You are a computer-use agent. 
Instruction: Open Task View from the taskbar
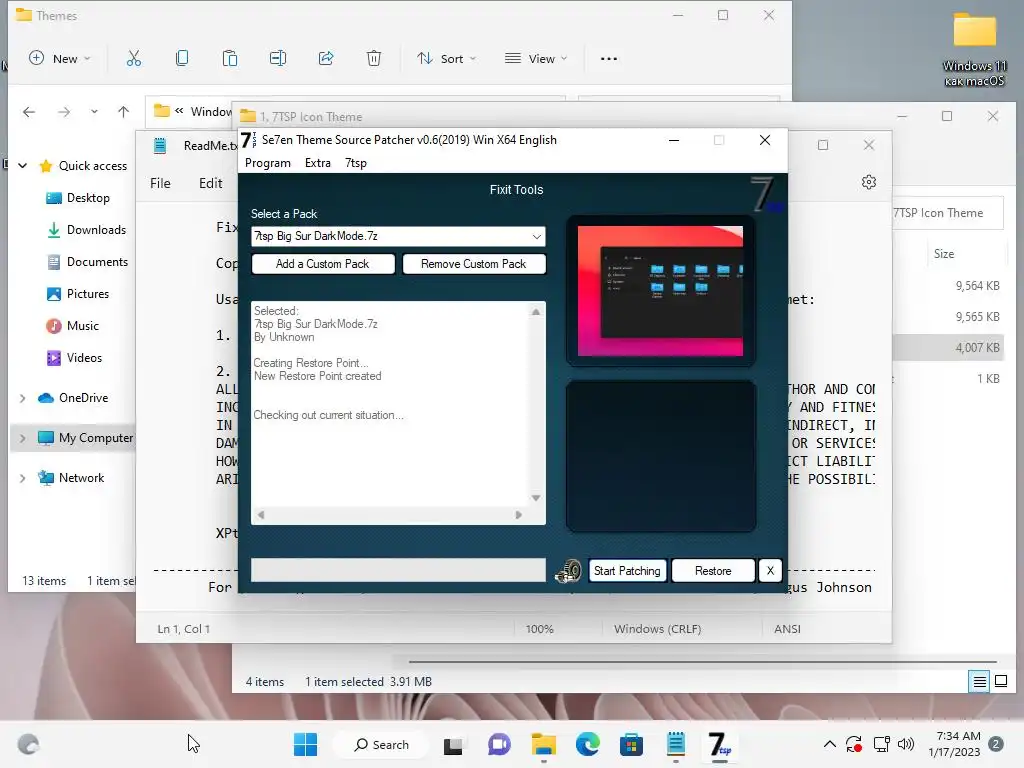(x=453, y=745)
